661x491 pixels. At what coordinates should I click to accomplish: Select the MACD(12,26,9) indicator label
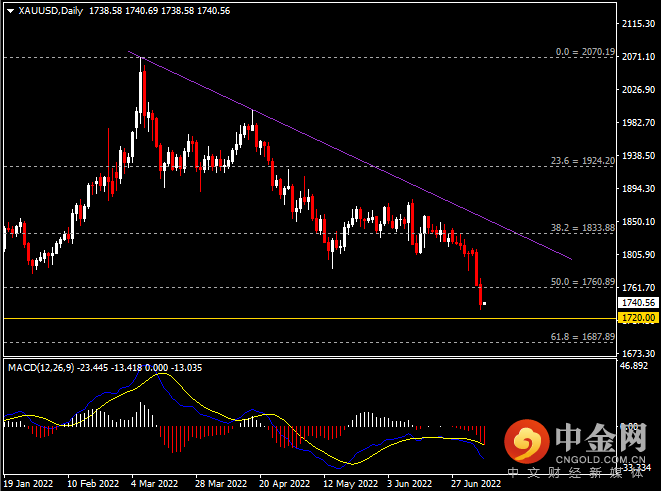coord(41,368)
